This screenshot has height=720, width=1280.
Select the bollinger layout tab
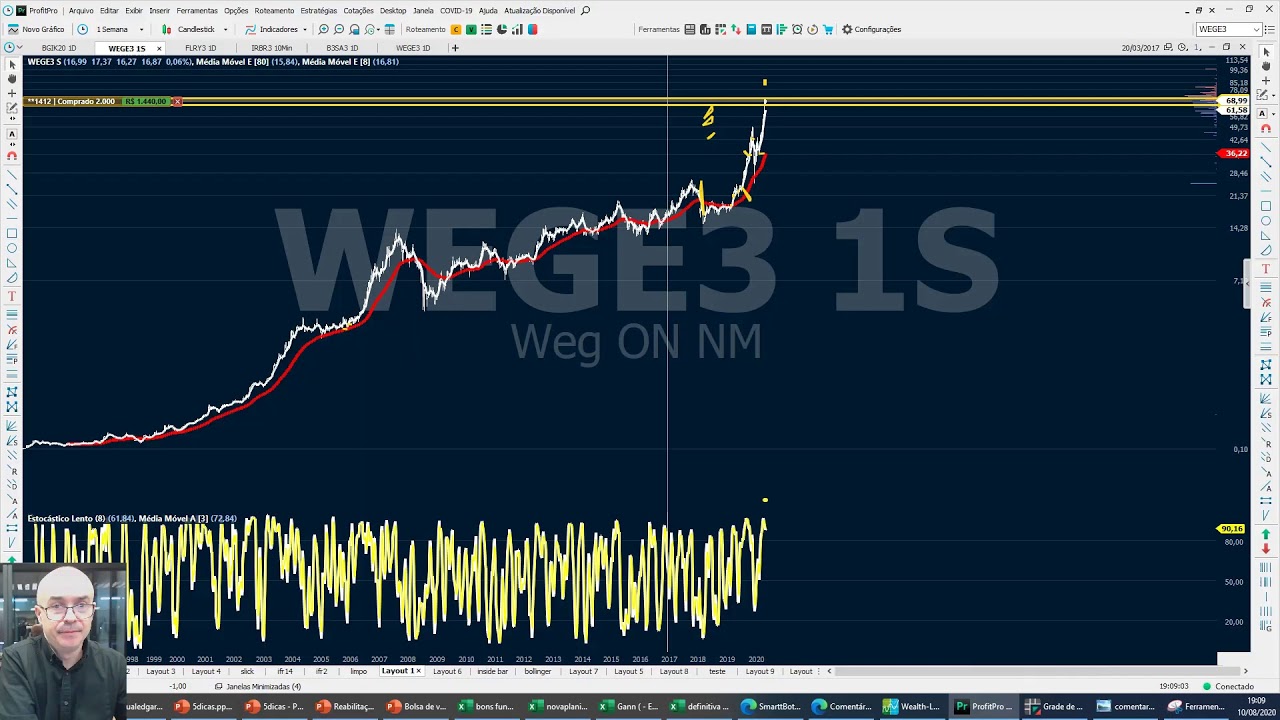coord(538,671)
